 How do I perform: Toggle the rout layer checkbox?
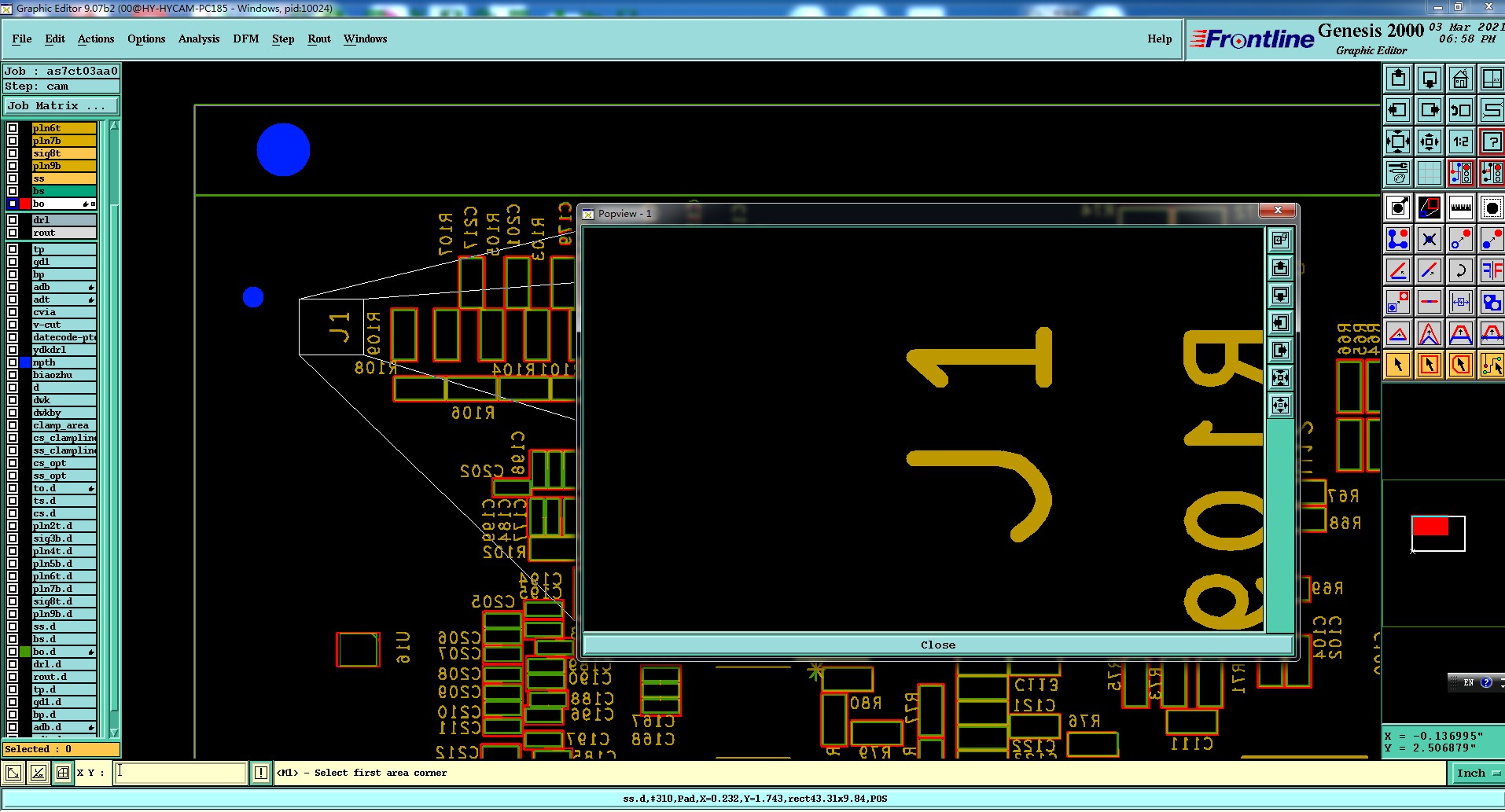tap(13, 233)
